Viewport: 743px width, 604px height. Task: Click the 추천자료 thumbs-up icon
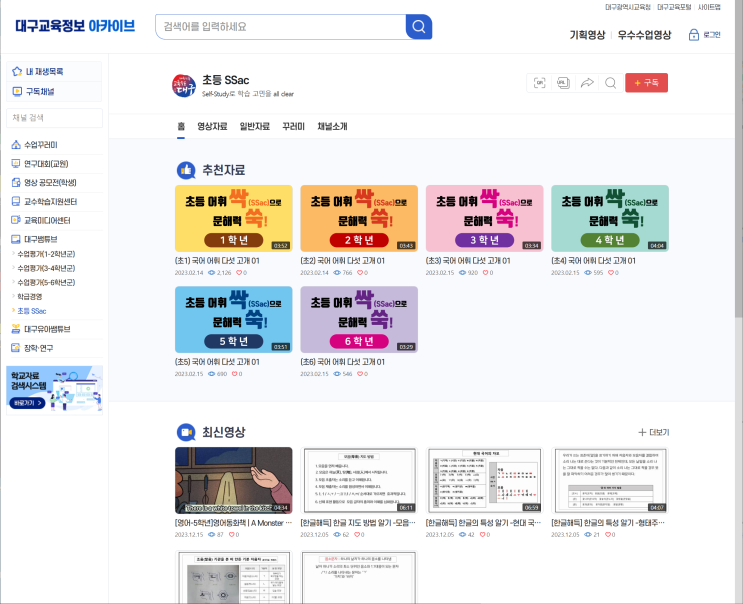186,170
